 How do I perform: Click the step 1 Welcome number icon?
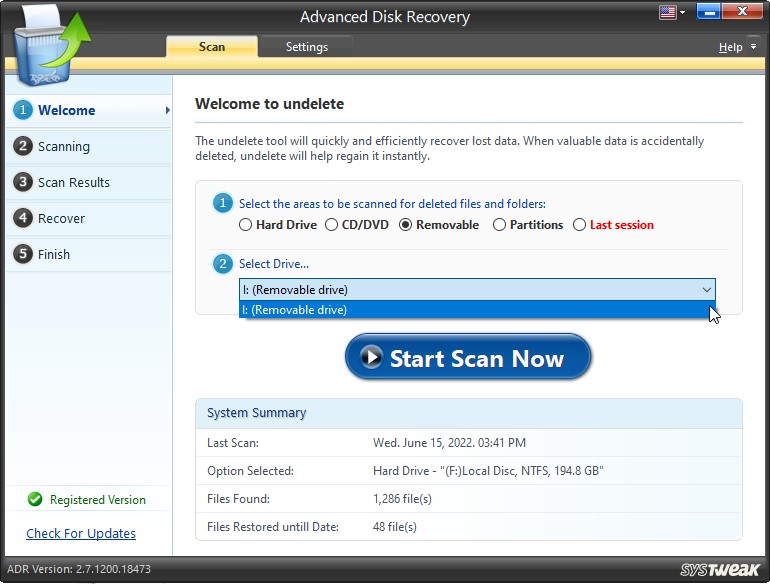(23, 110)
